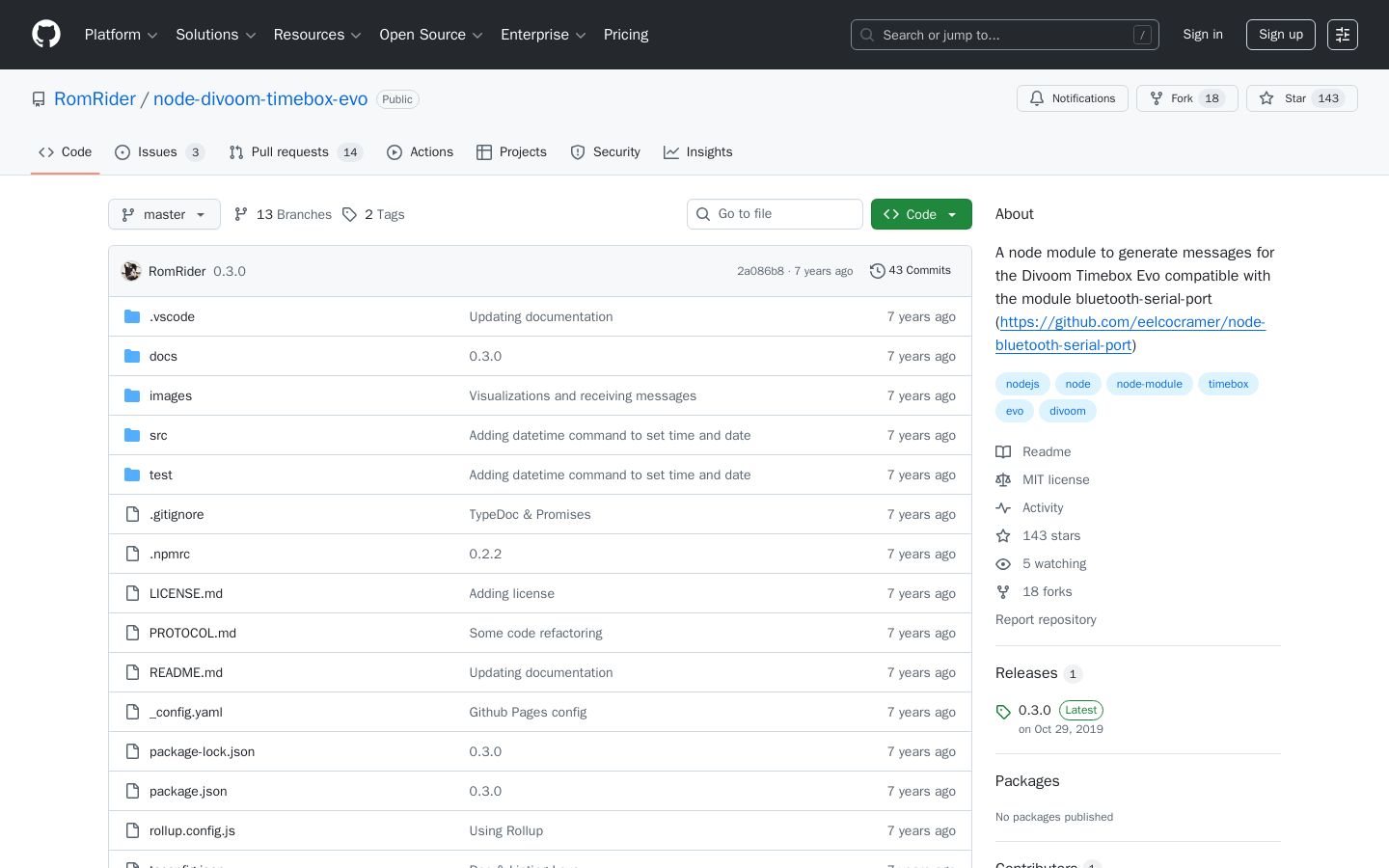1389x868 pixels.
Task: Switch to the Insights tab
Action: 697,152
